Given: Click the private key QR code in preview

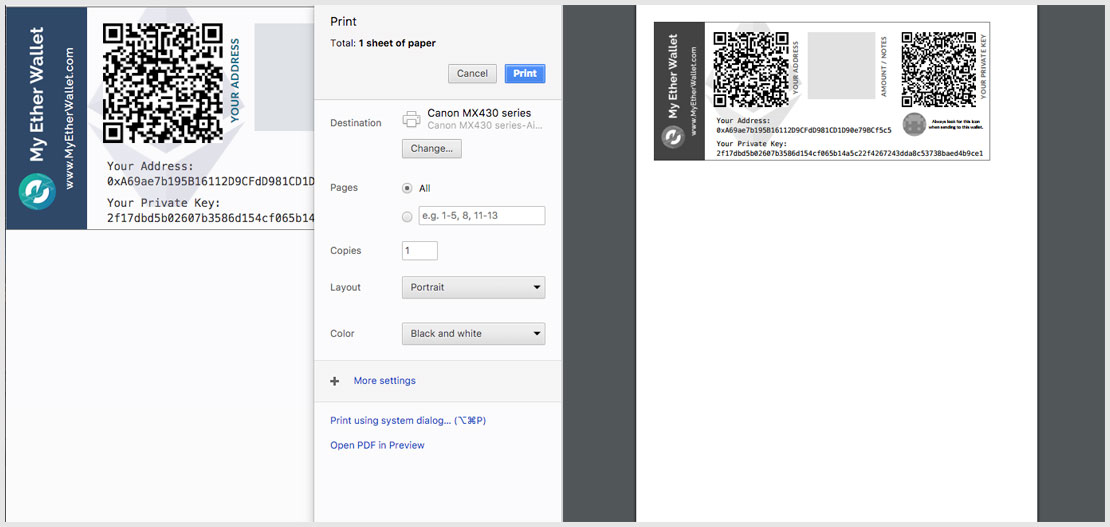Looking at the screenshot, I should click(x=939, y=69).
